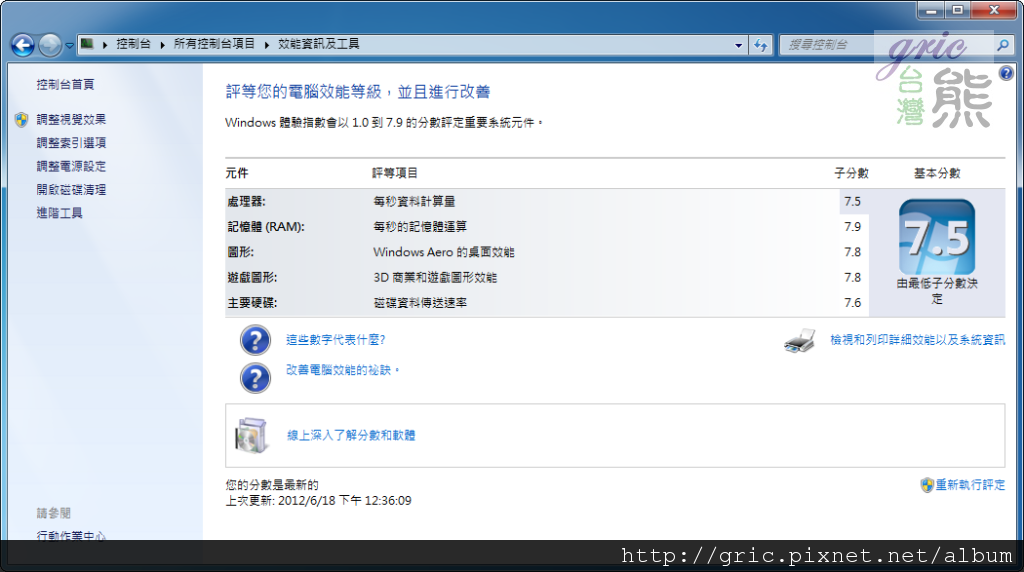This screenshot has height=572, width=1024.
Task: Minimize the control panel window
Action: point(931,10)
